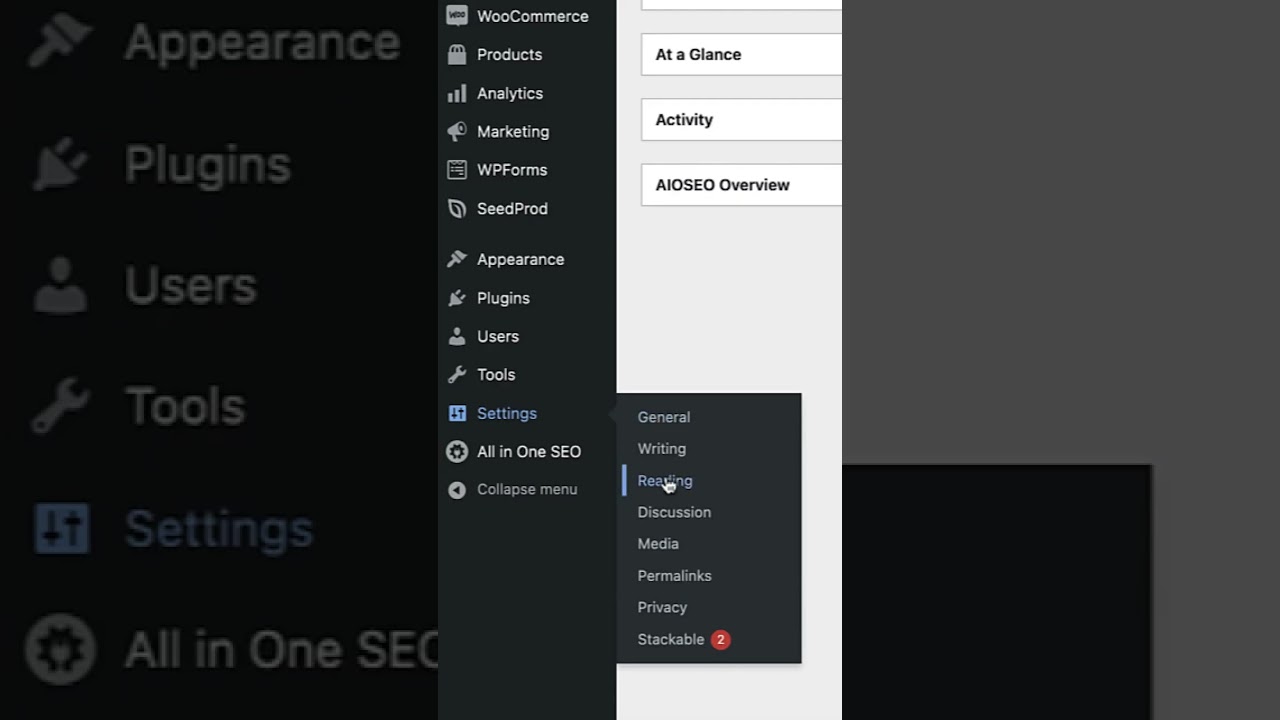Select the Products pin icon
The image size is (1280, 720).
pyautogui.click(x=457, y=54)
